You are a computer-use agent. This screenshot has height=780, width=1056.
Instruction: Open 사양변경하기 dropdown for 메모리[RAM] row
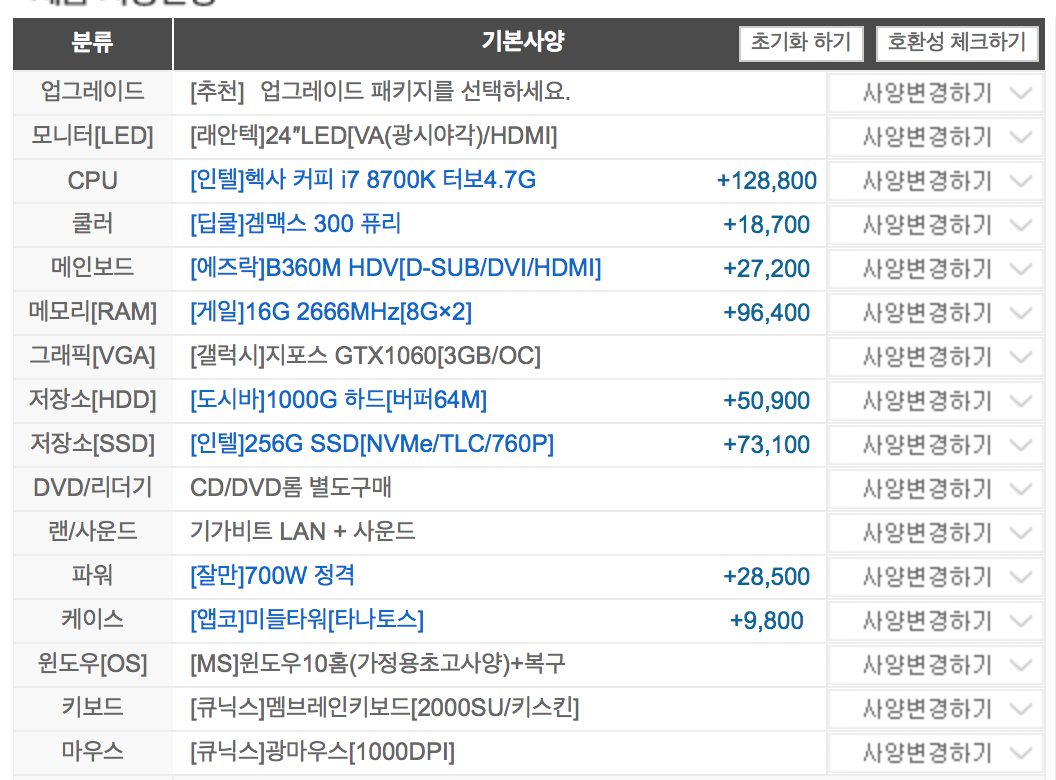pyautogui.click(x=935, y=313)
